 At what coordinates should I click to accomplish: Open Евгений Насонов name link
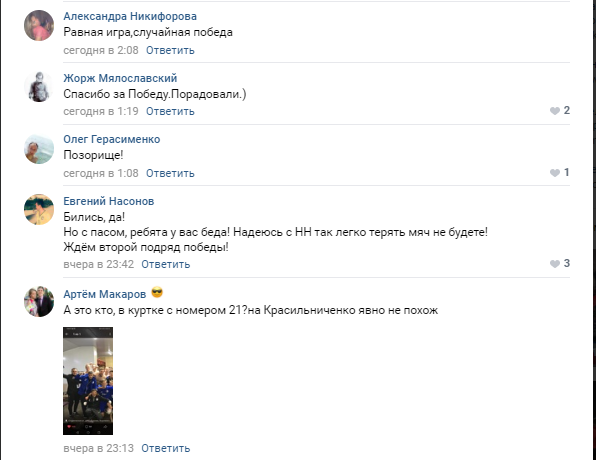pyautogui.click(x=109, y=201)
